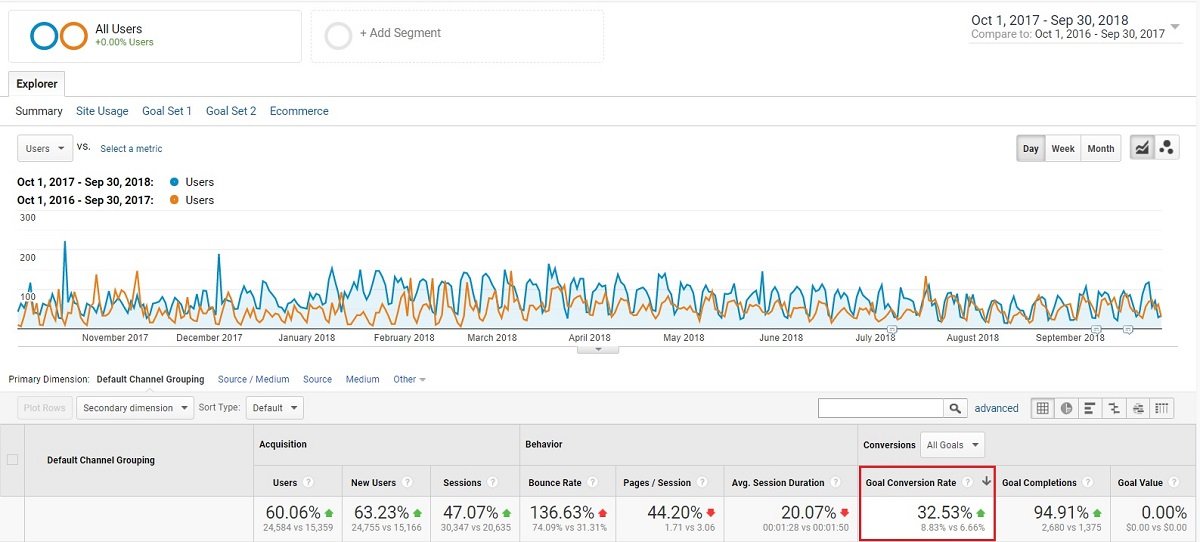Set chart granularity to Month

click(1101, 148)
